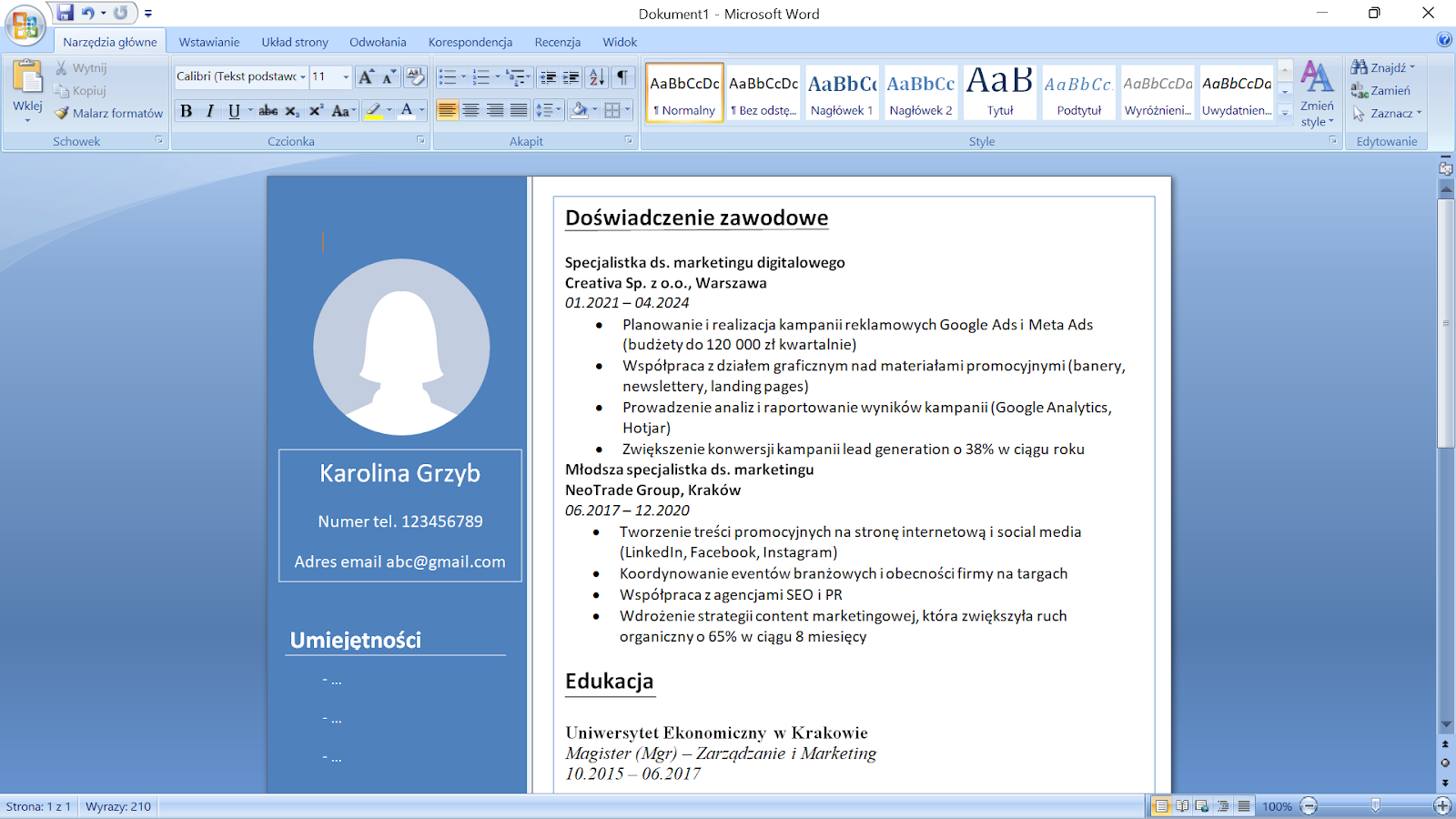
Task: Click the Save icon in quick access toolbar
Action: pyautogui.click(x=65, y=13)
